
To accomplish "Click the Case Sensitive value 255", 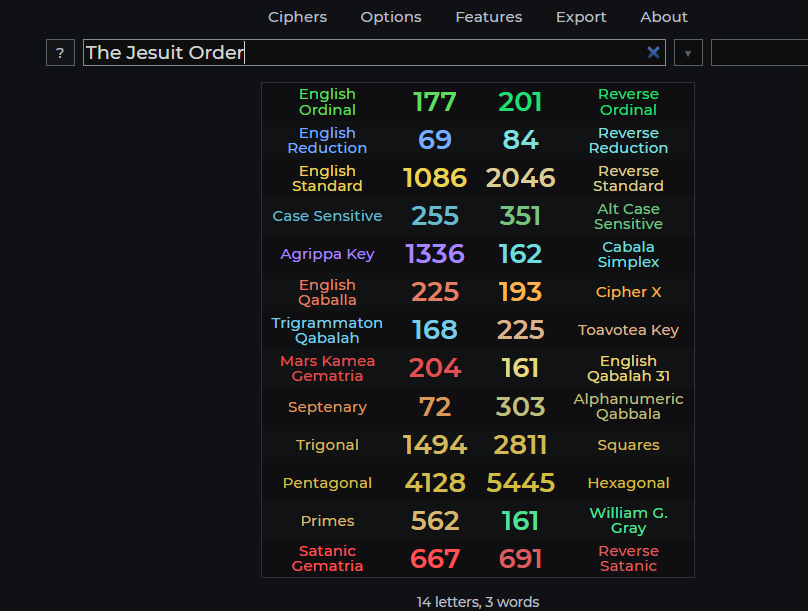I will (x=435, y=216).
